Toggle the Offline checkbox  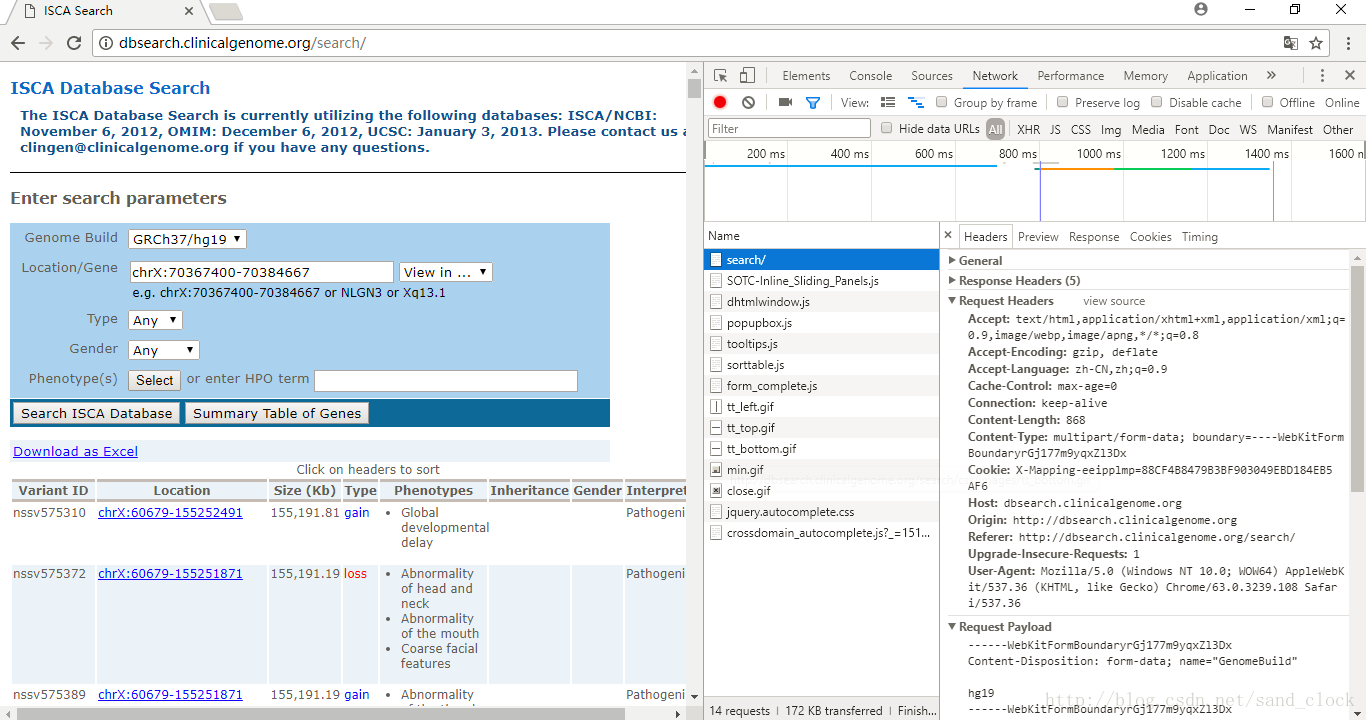1268,102
